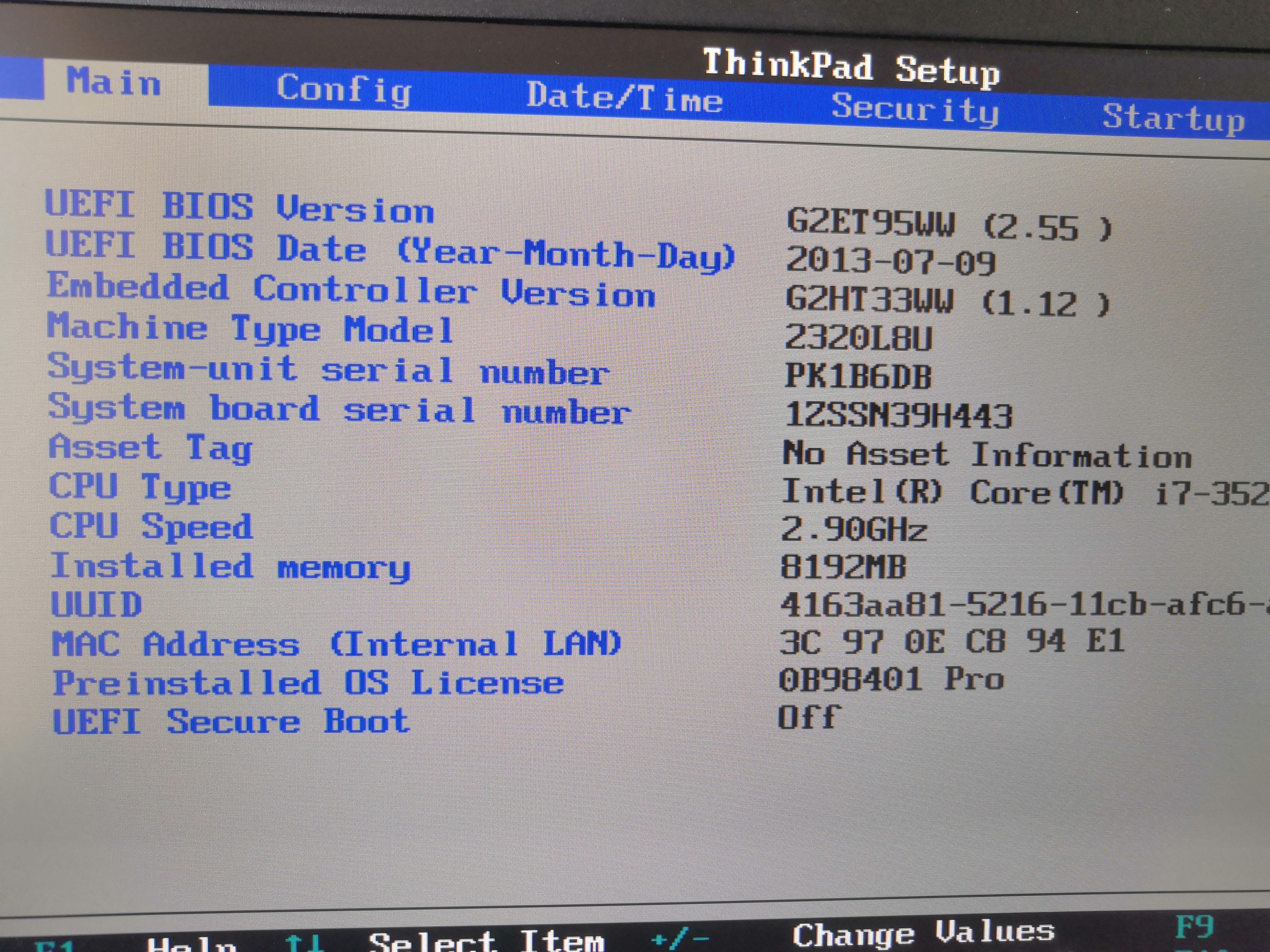Click the 1ZSSN39H443 board serial value
The height and width of the screenshot is (952, 1270).
[x=898, y=415]
